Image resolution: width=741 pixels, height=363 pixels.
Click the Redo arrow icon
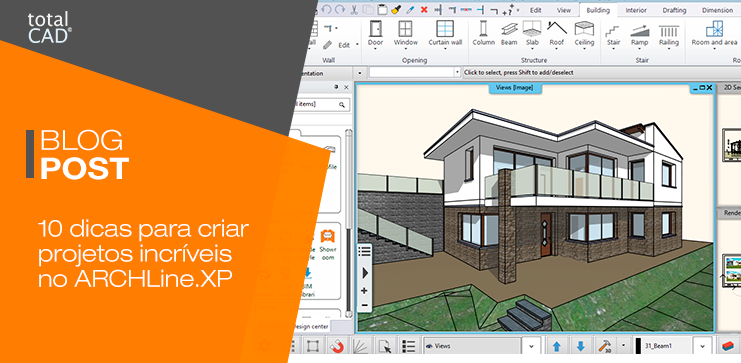point(339,9)
